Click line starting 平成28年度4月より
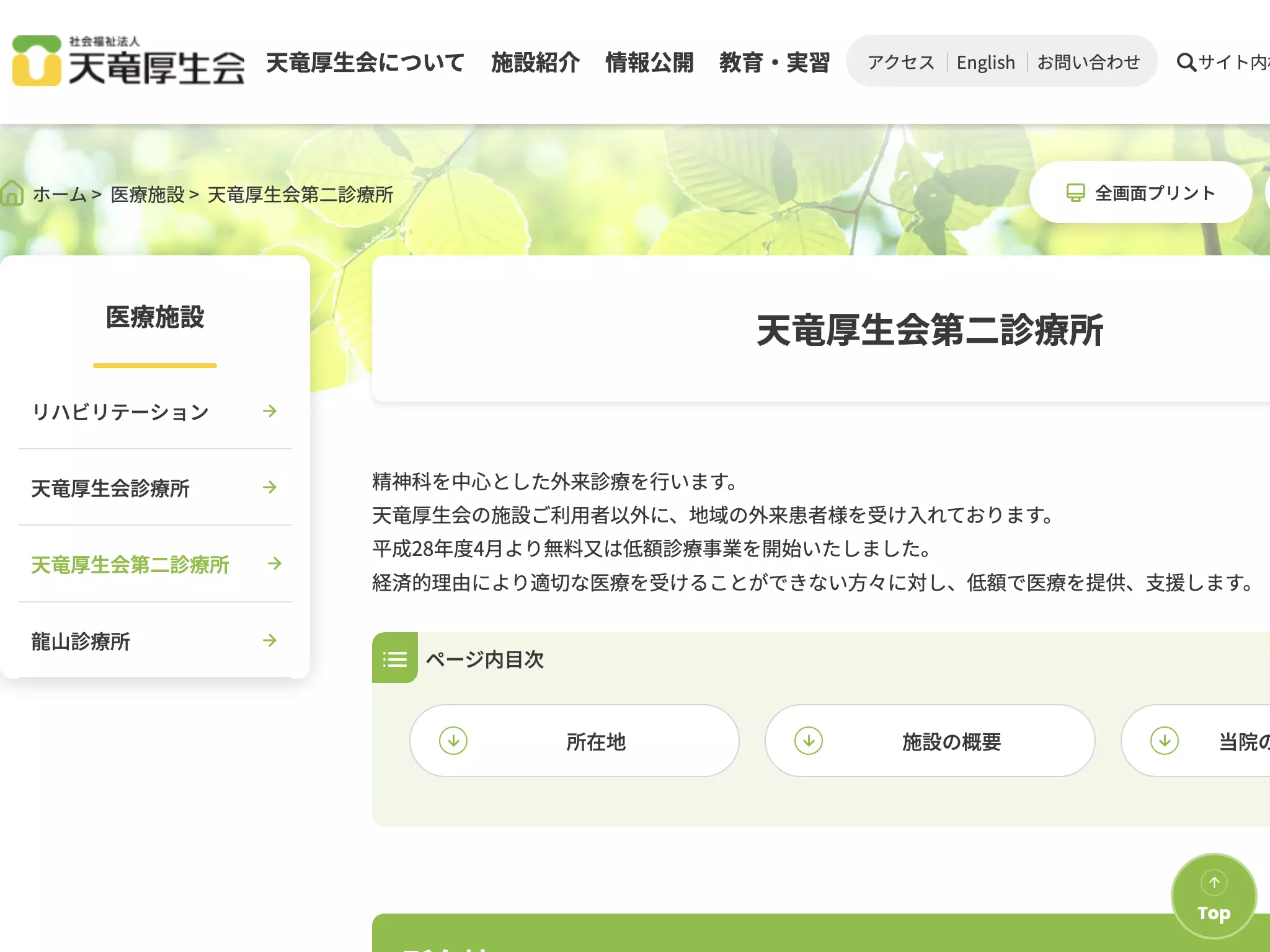This screenshot has height=952, width=1270. click(x=654, y=548)
